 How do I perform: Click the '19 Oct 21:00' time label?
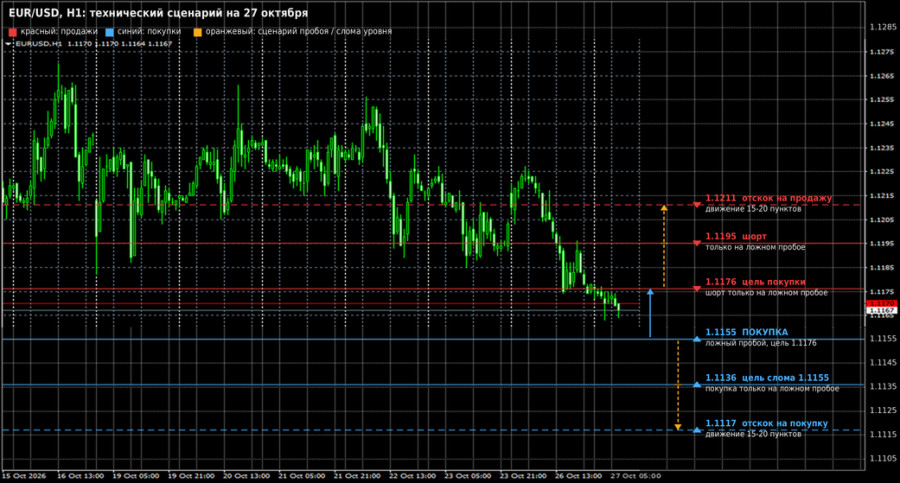(x=191, y=476)
